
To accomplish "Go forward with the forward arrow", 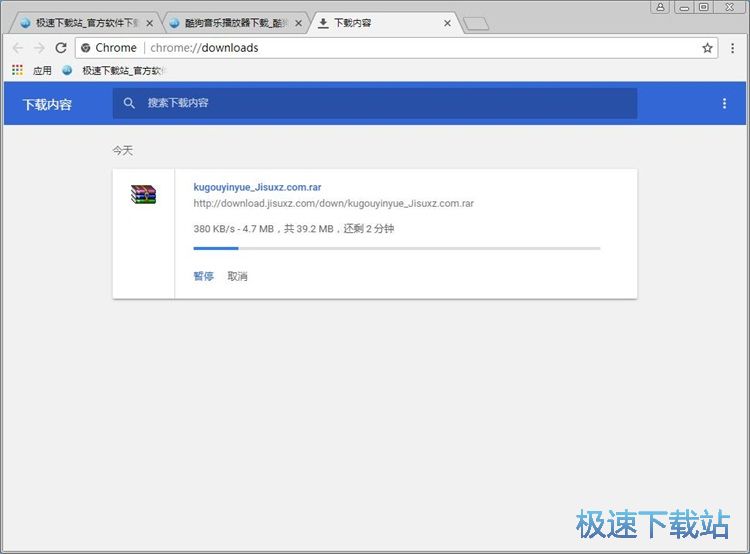I will click(x=39, y=48).
